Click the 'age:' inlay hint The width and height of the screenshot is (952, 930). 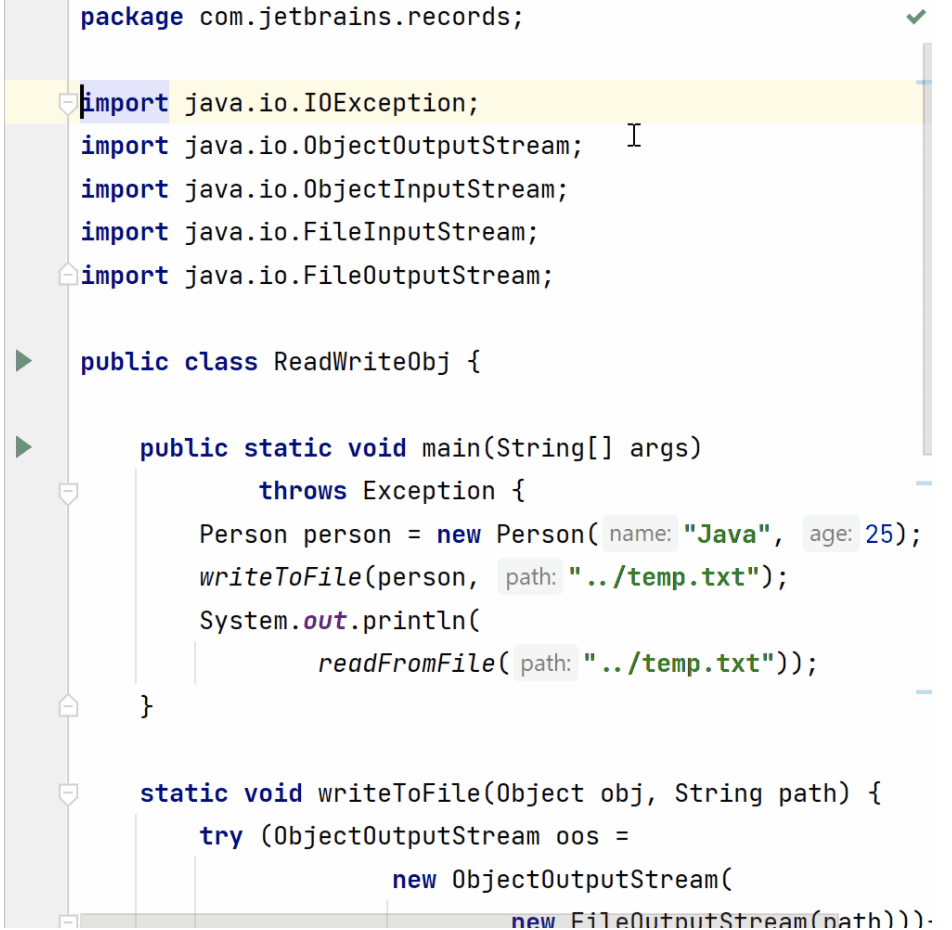(x=830, y=535)
